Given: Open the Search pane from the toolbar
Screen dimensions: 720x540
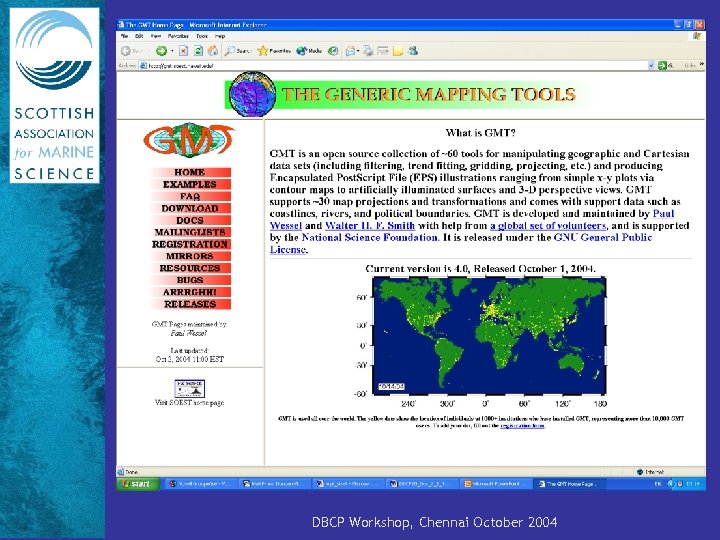Looking at the screenshot, I should [237, 51].
